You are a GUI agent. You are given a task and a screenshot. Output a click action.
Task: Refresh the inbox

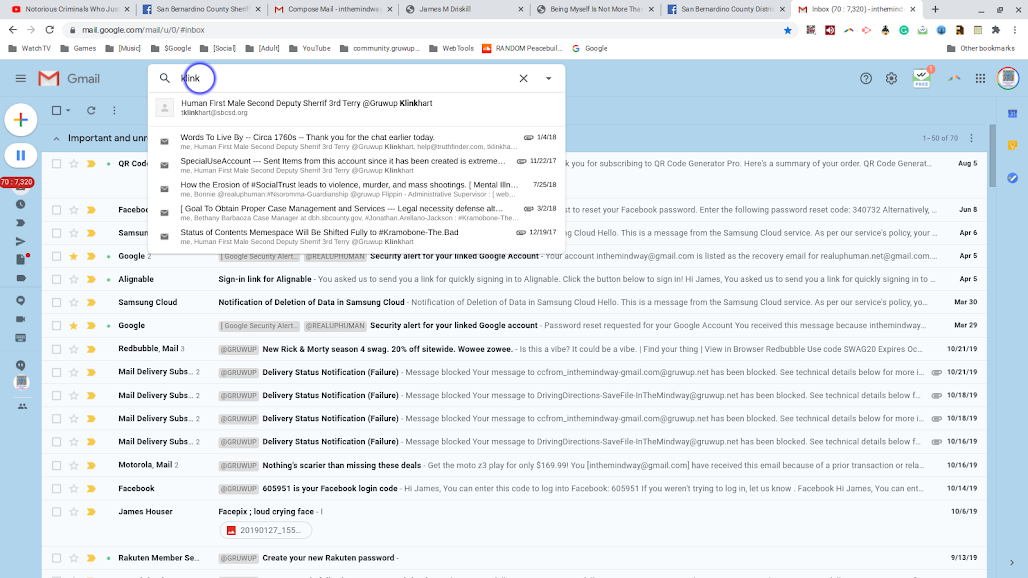click(x=91, y=111)
